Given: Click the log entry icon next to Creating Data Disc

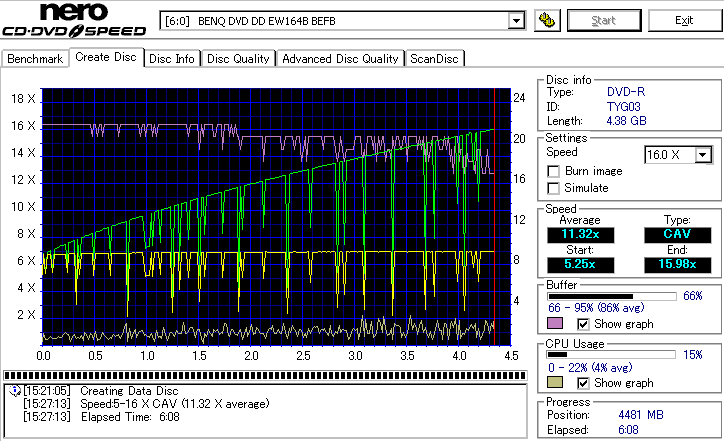Looking at the screenshot, I should tap(12, 390).
